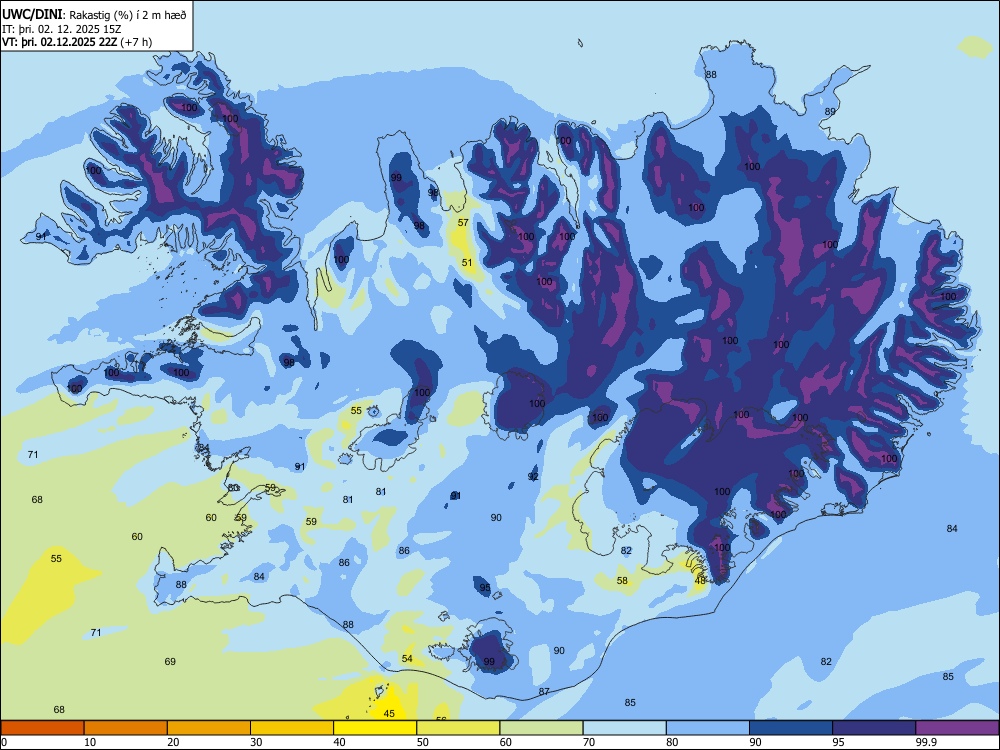
Task: Click the 'IT: þri. 02. 12. 2025 15Z' line
Action: 62,29
